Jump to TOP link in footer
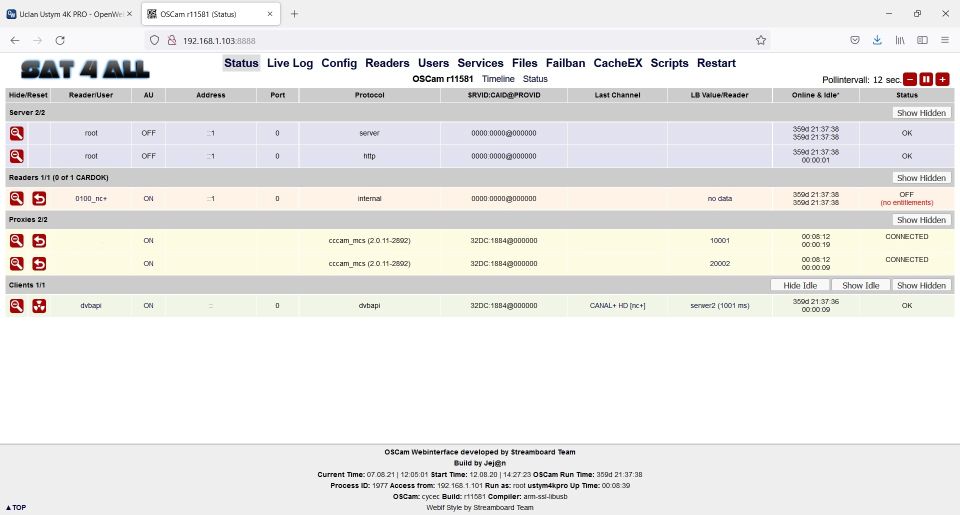 [16, 507]
